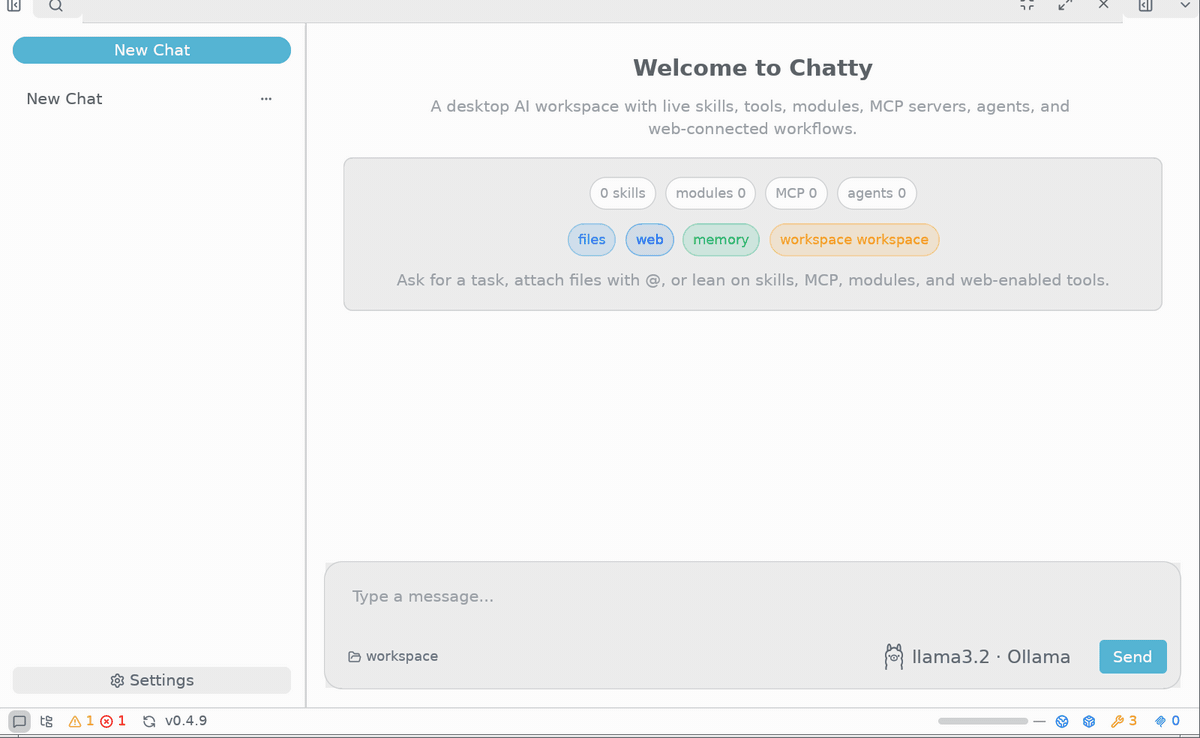
Task: Click the blue cube icon in status bar
Action: point(1090,721)
